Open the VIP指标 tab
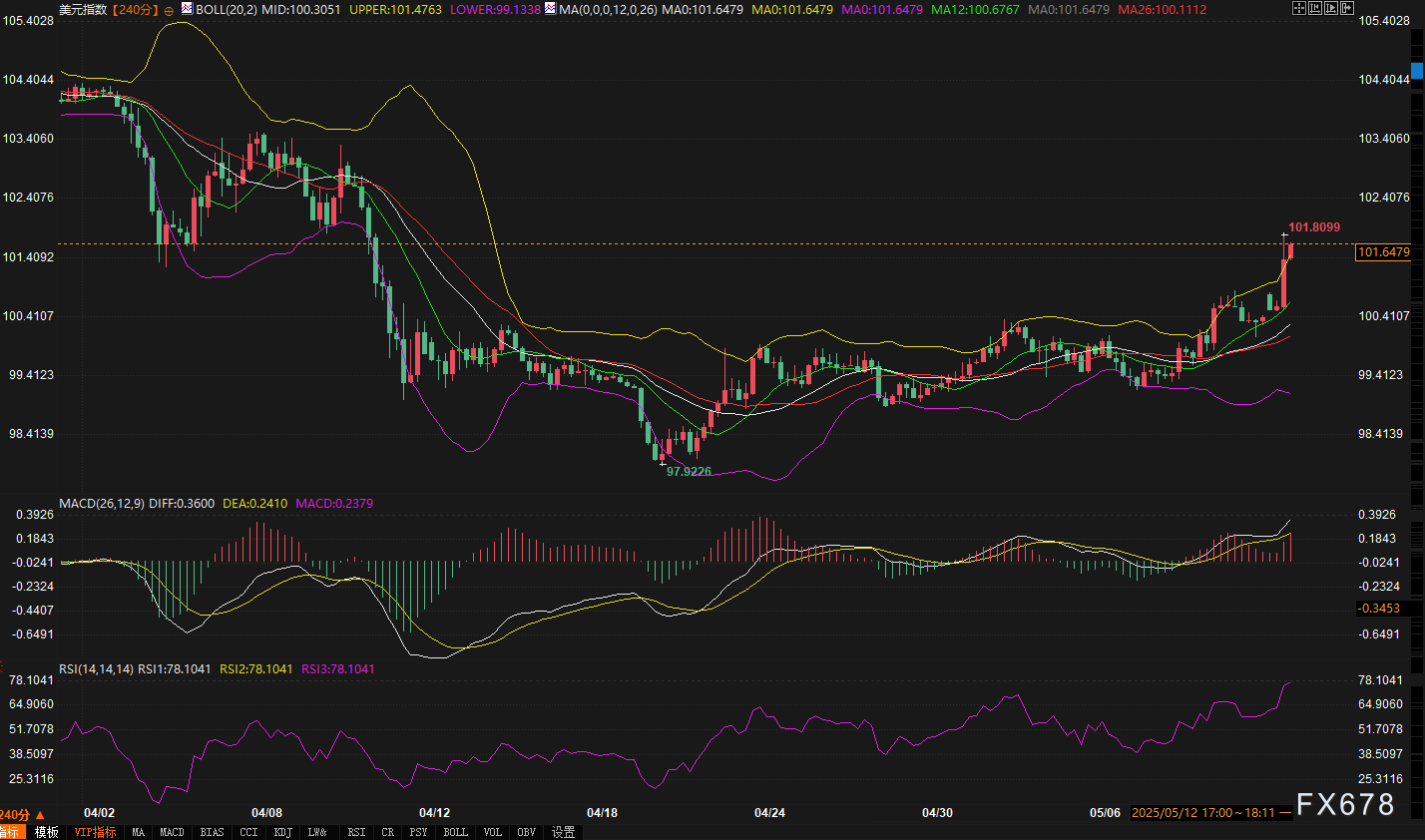This screenshot has width=1425, height=840. (95, 832)
